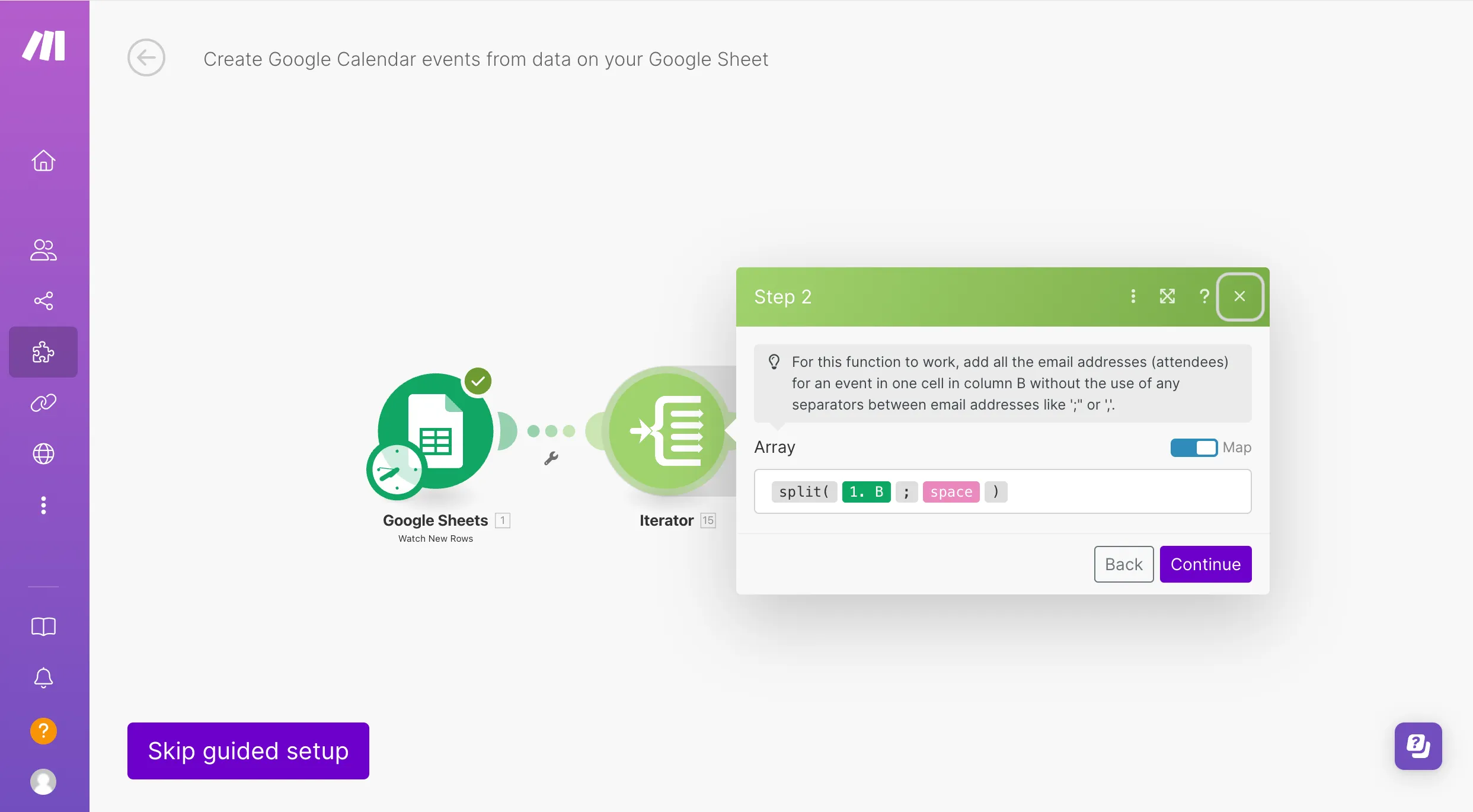Click the wrench filter icon between modules
The image size is (1473, 812).
[551, 458]
